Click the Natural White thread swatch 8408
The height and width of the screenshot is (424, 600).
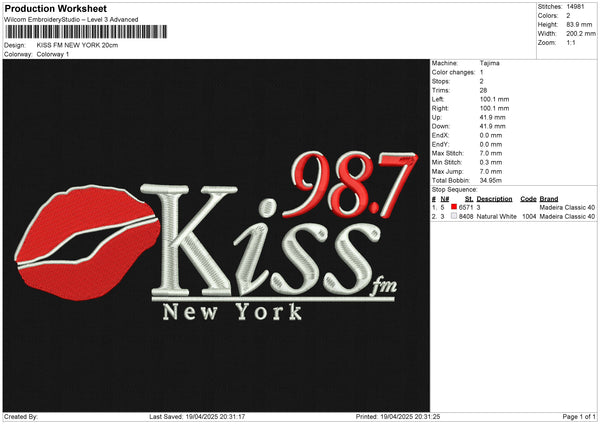[454, 216]
